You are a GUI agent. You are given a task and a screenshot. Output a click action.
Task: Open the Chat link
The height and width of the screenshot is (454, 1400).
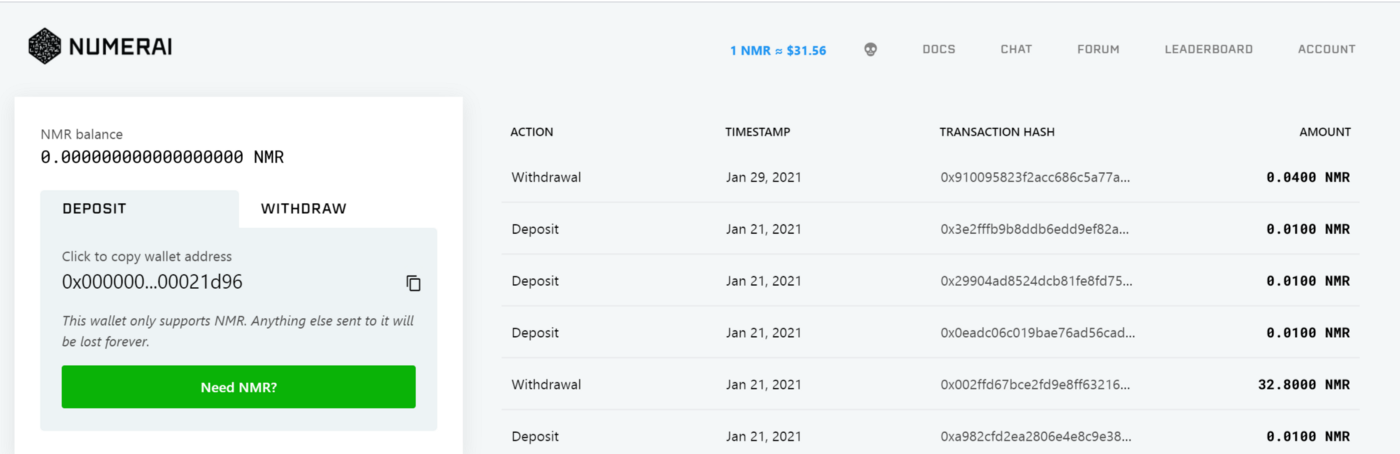(1016, 49)
